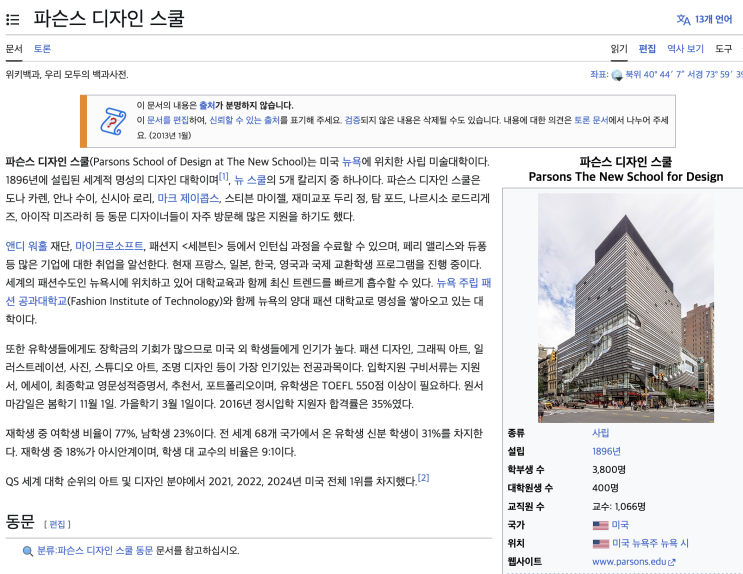Screen dimensions: 743x574
Task: Open the 토론 문서 link in the notice
Action: (591, 120)
